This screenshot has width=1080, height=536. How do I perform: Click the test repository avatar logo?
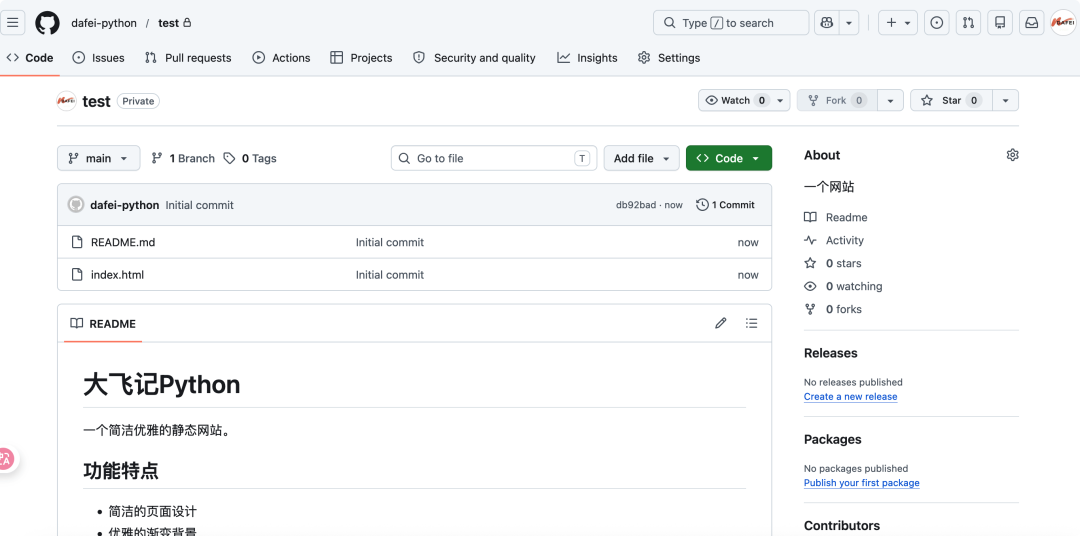[x=66, y=101]
